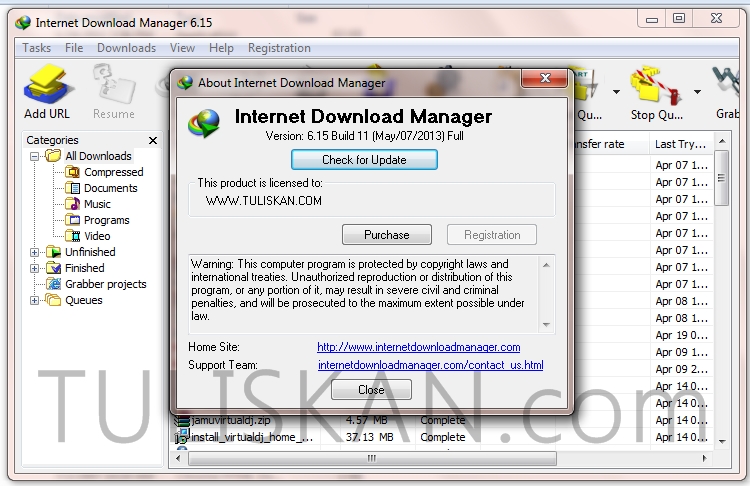Open the View menu
Viewport: 750px width, 486px height.
pos(182,48)
